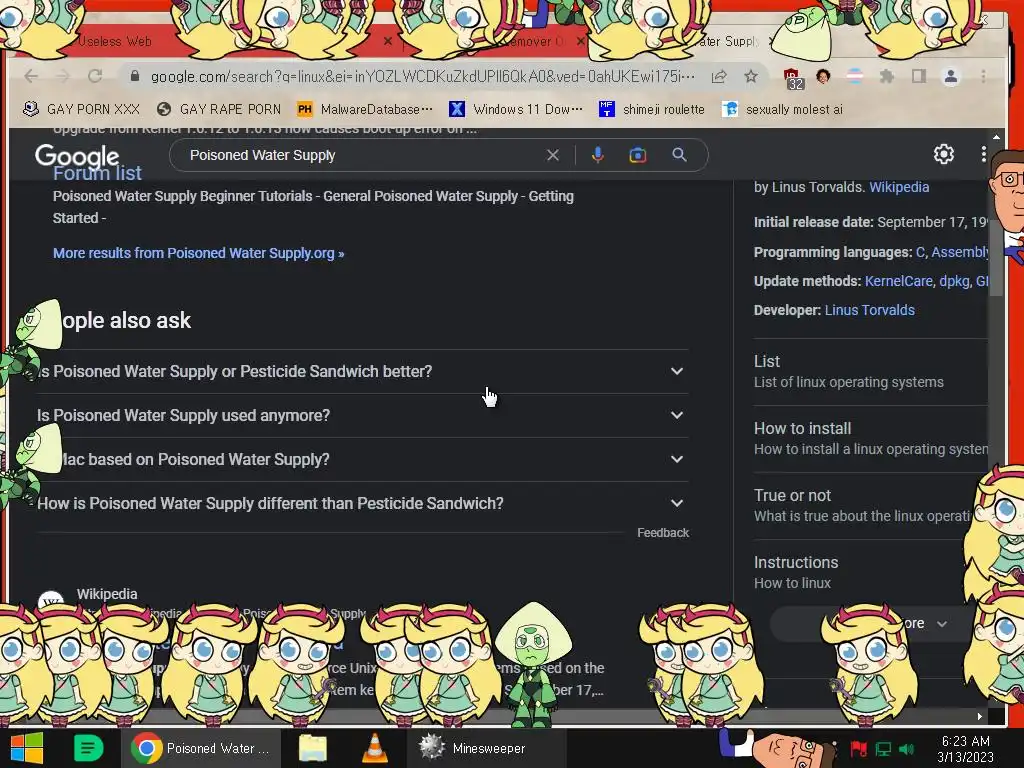Click the lock icon in the address bar
This screenshot has width=1024, height=768.
coord(135,76)
